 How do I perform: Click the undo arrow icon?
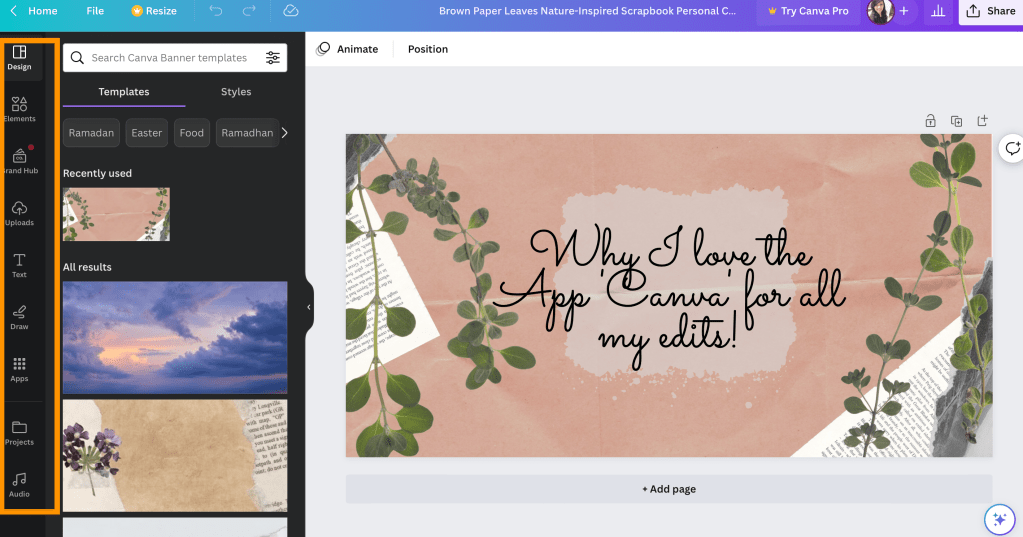(216, 11)
